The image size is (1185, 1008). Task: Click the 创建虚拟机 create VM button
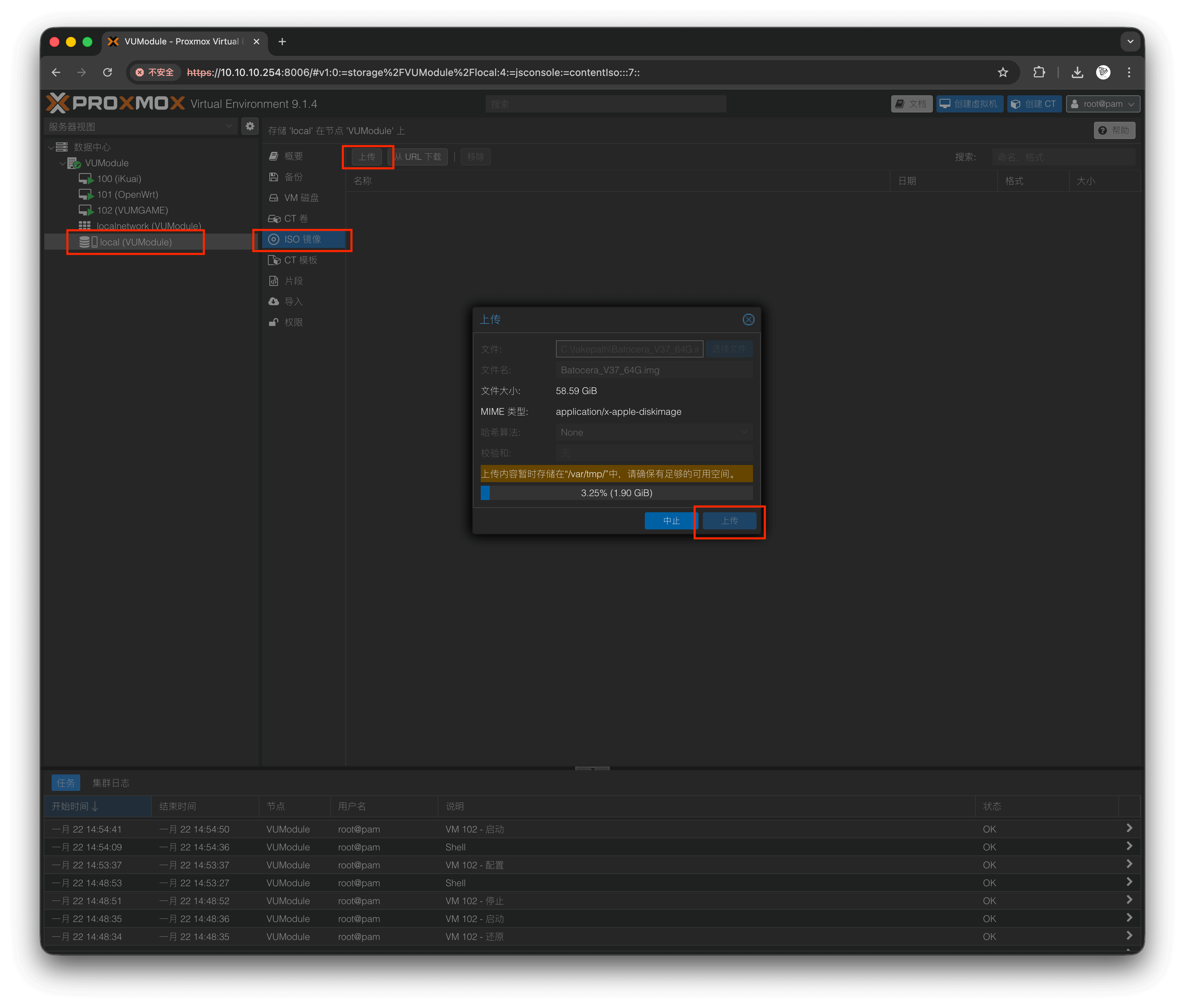(x=969, y=104)
